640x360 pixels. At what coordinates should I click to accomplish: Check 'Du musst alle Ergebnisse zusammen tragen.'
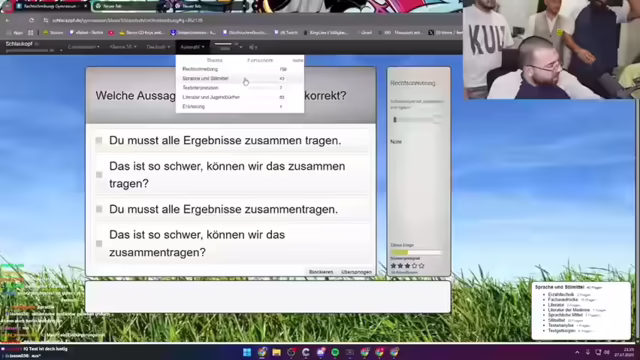99,140
